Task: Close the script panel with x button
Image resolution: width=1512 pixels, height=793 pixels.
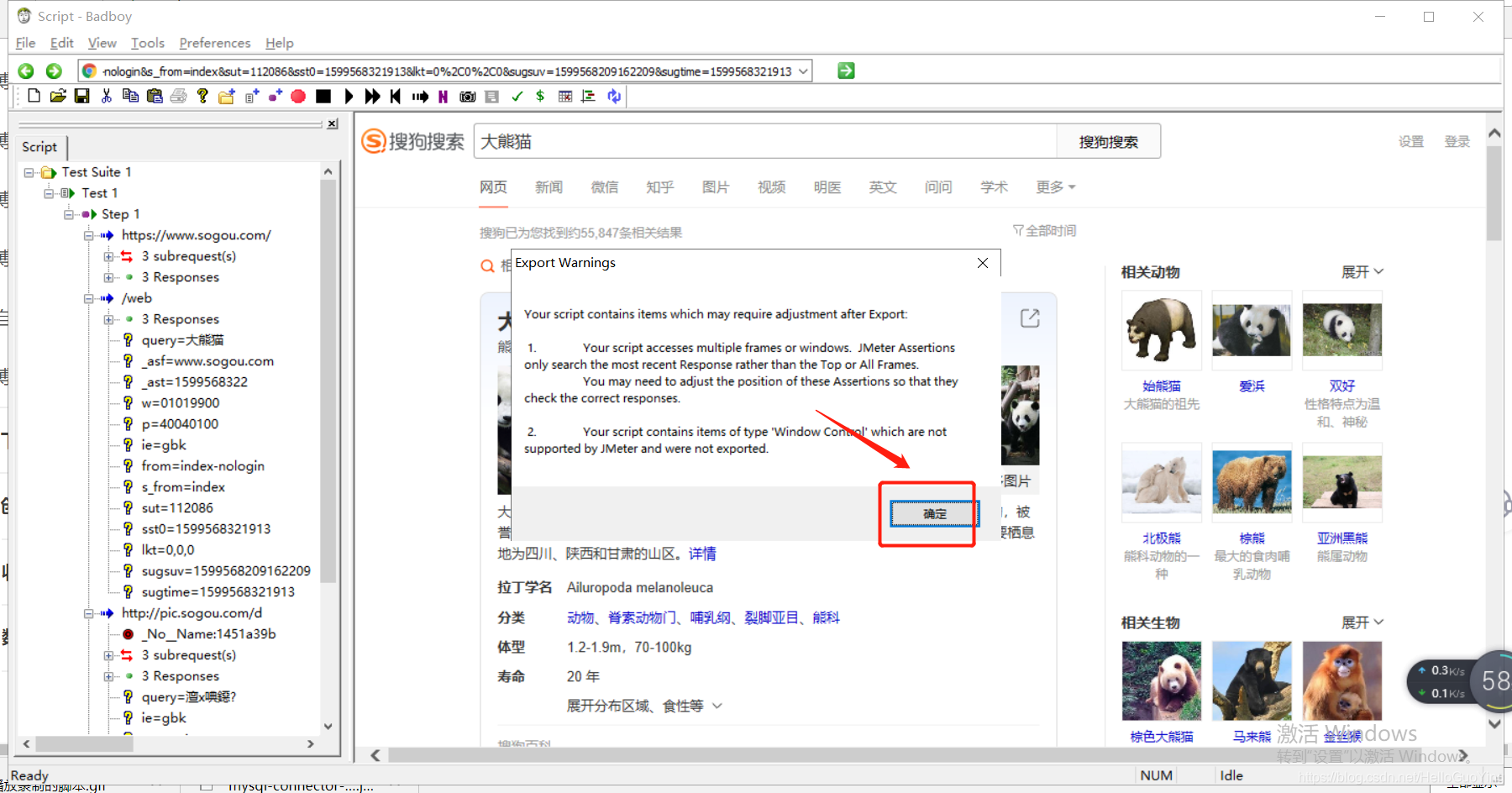Action: [x=333, y=124]
